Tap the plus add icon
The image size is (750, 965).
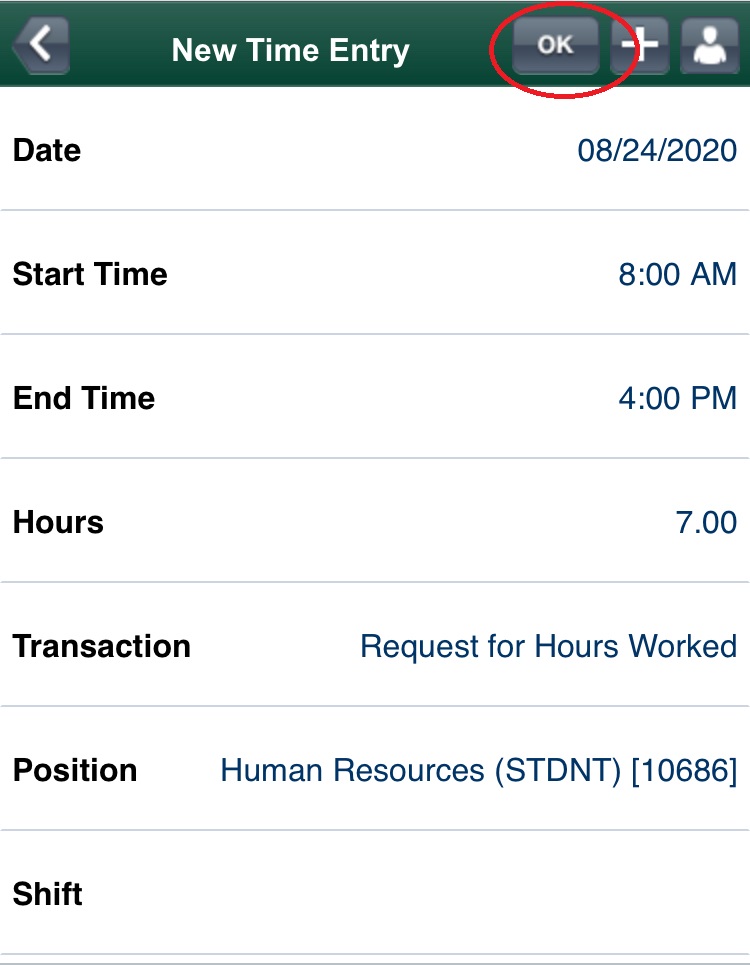pyautogui.click(x=641, y=46)
